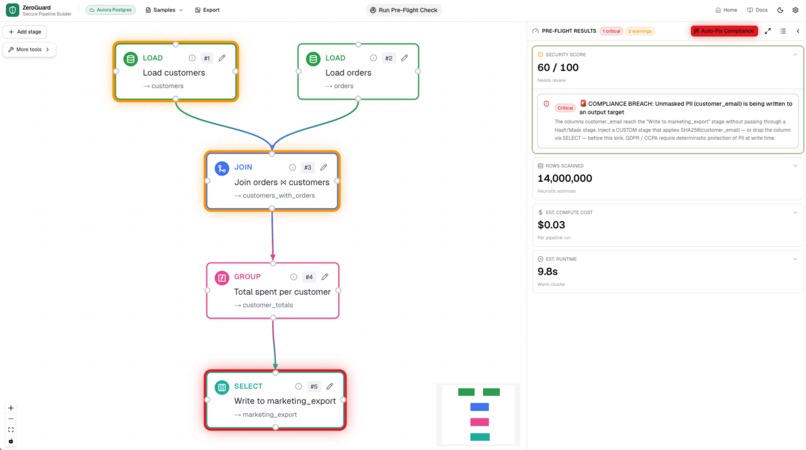Image resolution: width=806 pixels, height=450 pixels.
Task: Click the teal SELECT stage icon
Action: (x=222, y=387)
